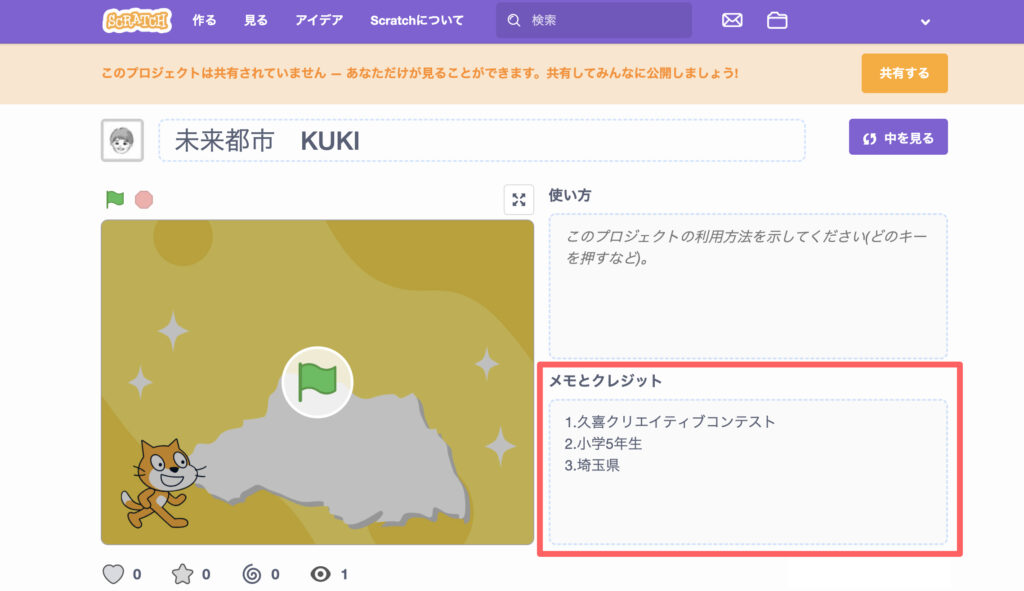1024x591 pixels.
Task: Start project with small green flag
Action: [115, 199]
